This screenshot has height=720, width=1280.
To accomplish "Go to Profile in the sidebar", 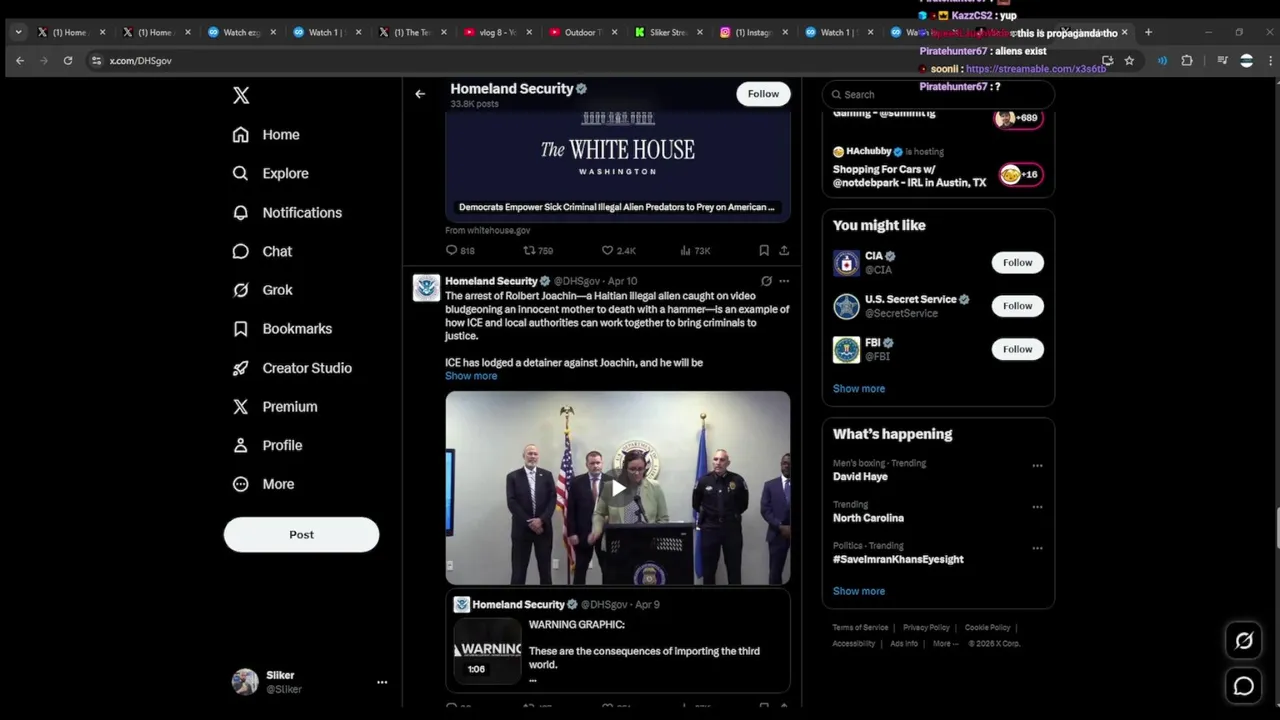I will tap(267, 445).
